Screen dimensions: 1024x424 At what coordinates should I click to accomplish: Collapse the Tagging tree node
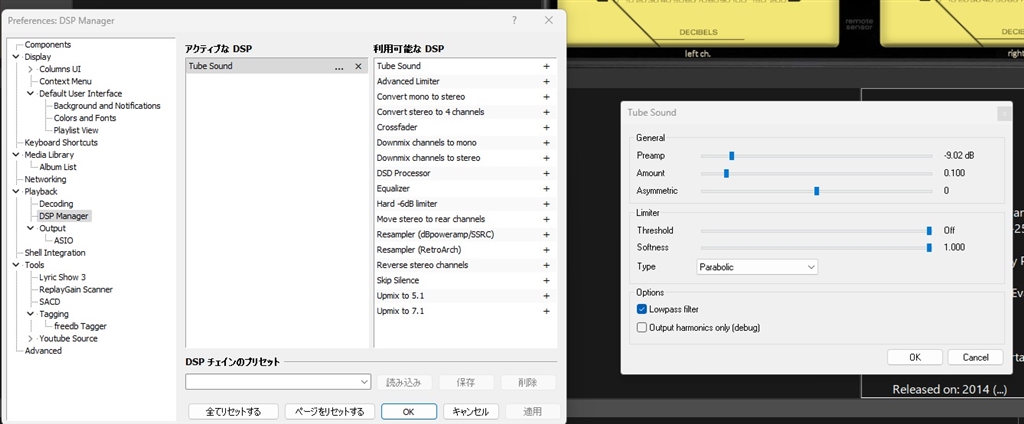(30, 314)
